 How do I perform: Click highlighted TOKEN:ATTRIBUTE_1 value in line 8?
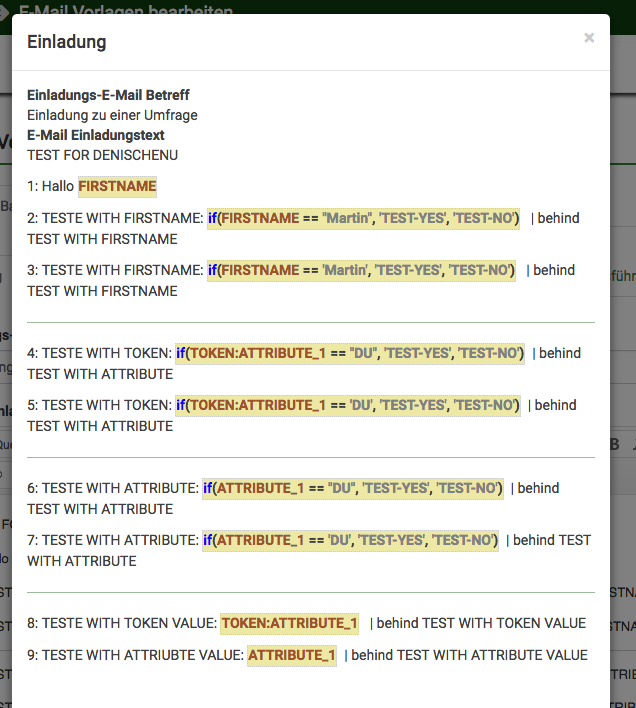click(290, 623)
